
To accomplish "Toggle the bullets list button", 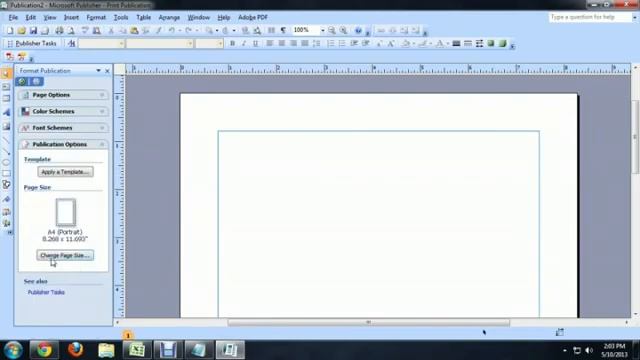I will (x=342, y=44).
